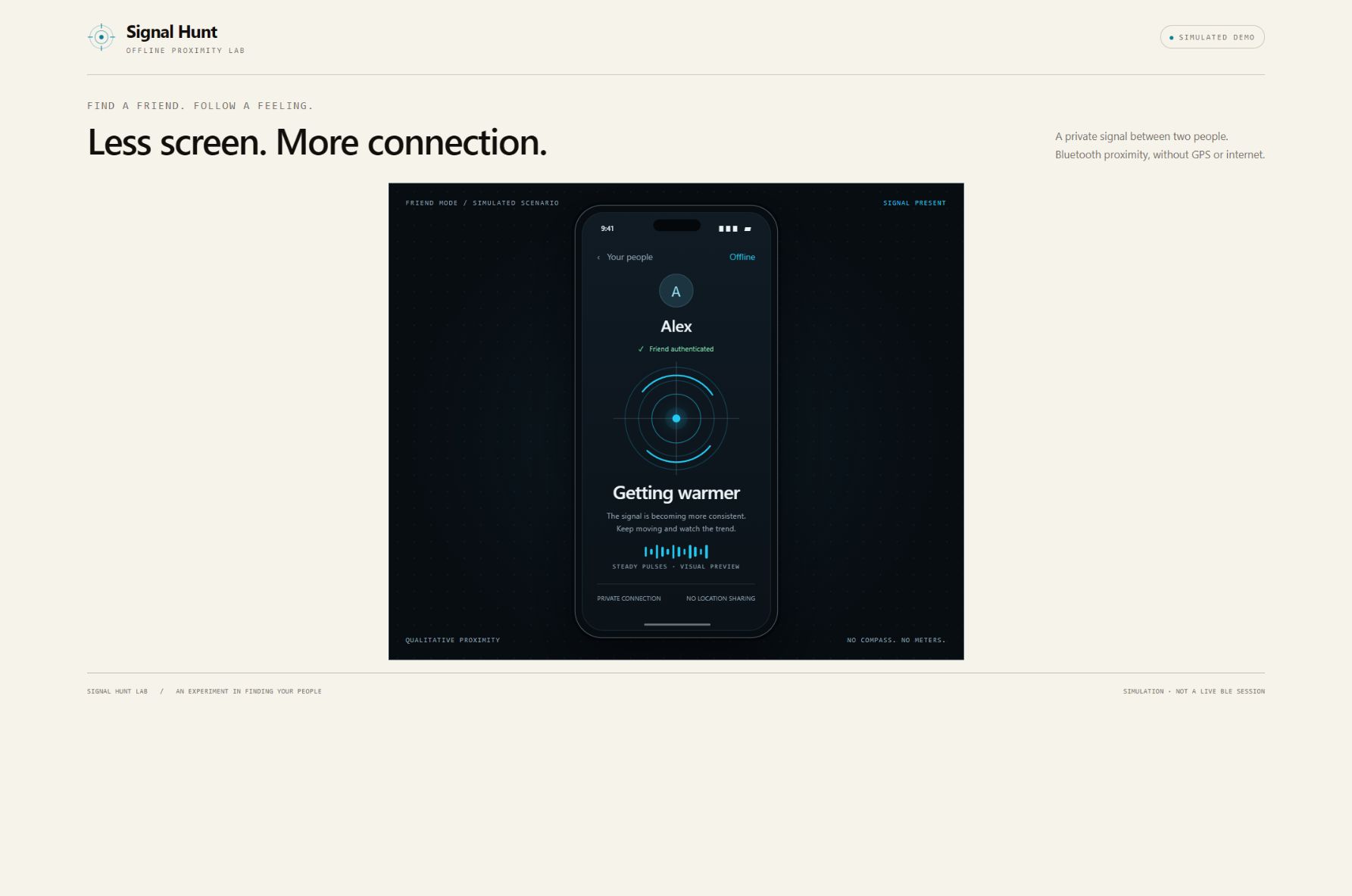Screen dimensions: 1352x896
Task: Click the phone battery icon
Action: pyautogui.click(x=748, y=229)
